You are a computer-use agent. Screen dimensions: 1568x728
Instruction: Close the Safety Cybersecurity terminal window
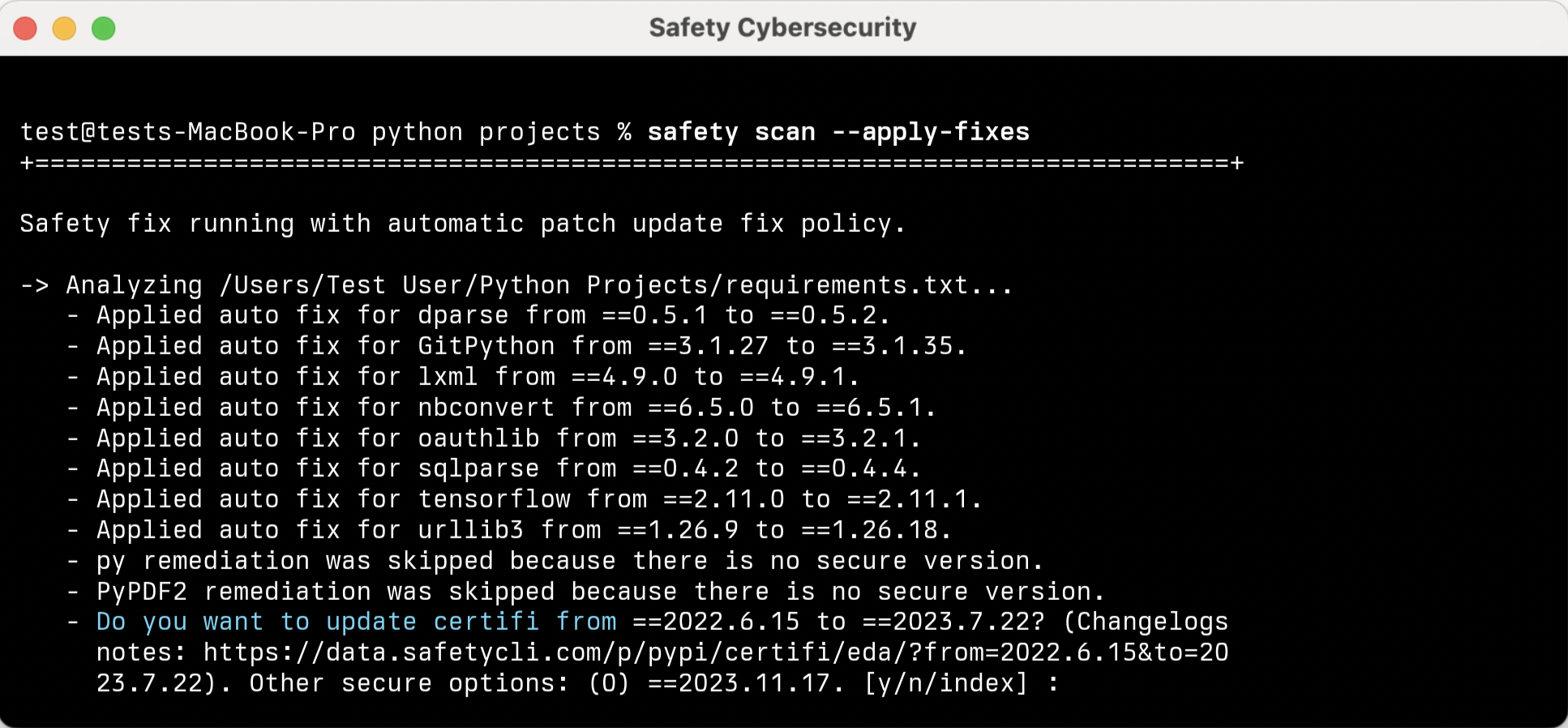point(25,28)
